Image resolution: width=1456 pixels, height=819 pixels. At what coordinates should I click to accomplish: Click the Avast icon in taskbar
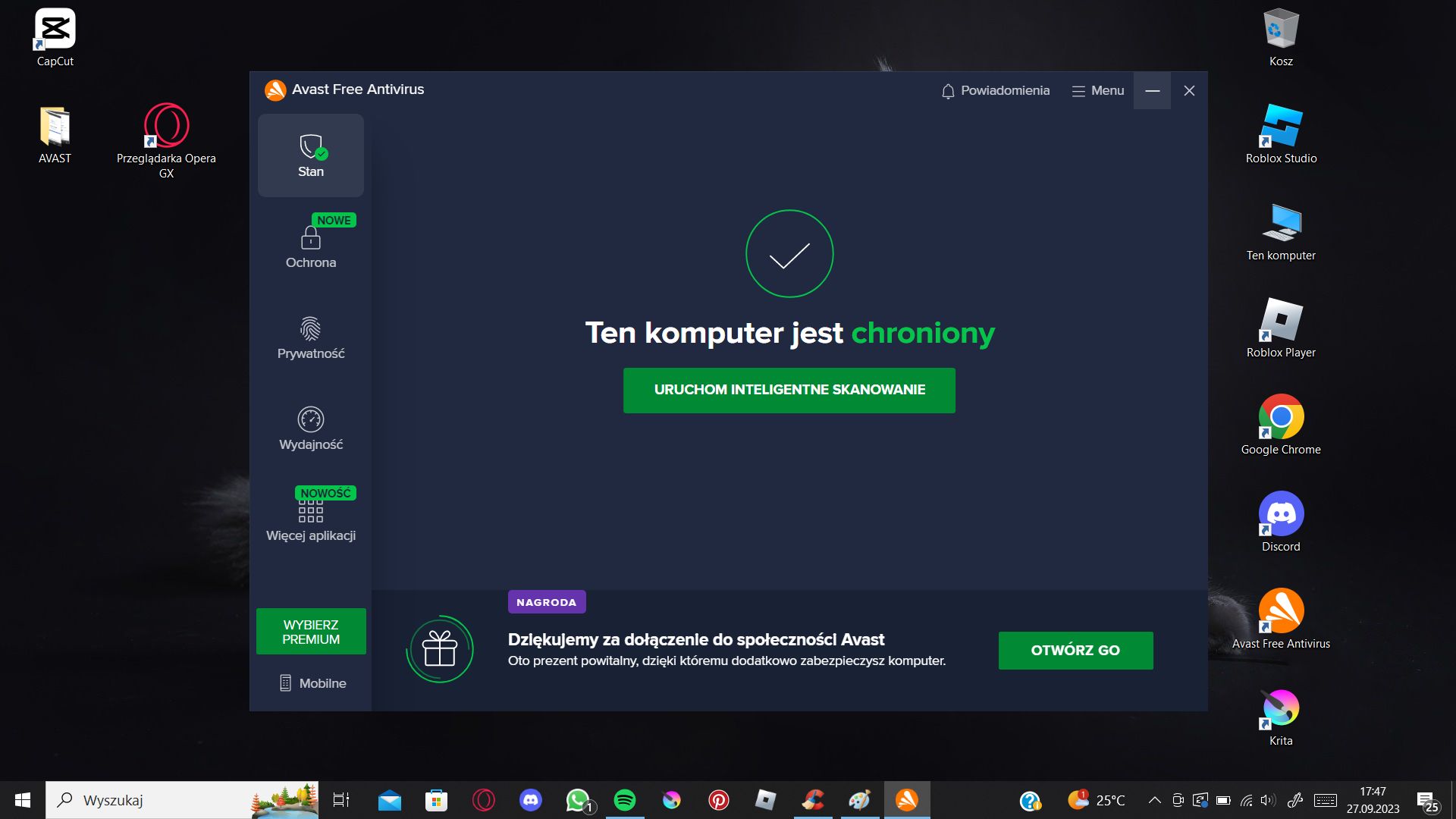(907, 800)
